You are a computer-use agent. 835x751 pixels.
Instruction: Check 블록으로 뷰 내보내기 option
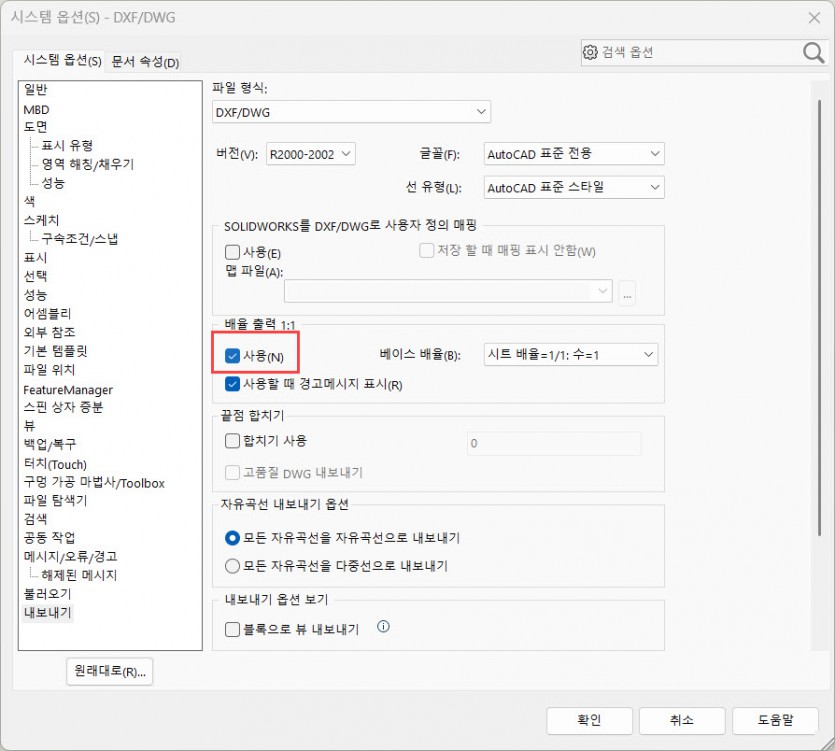[x=232, y=630]
